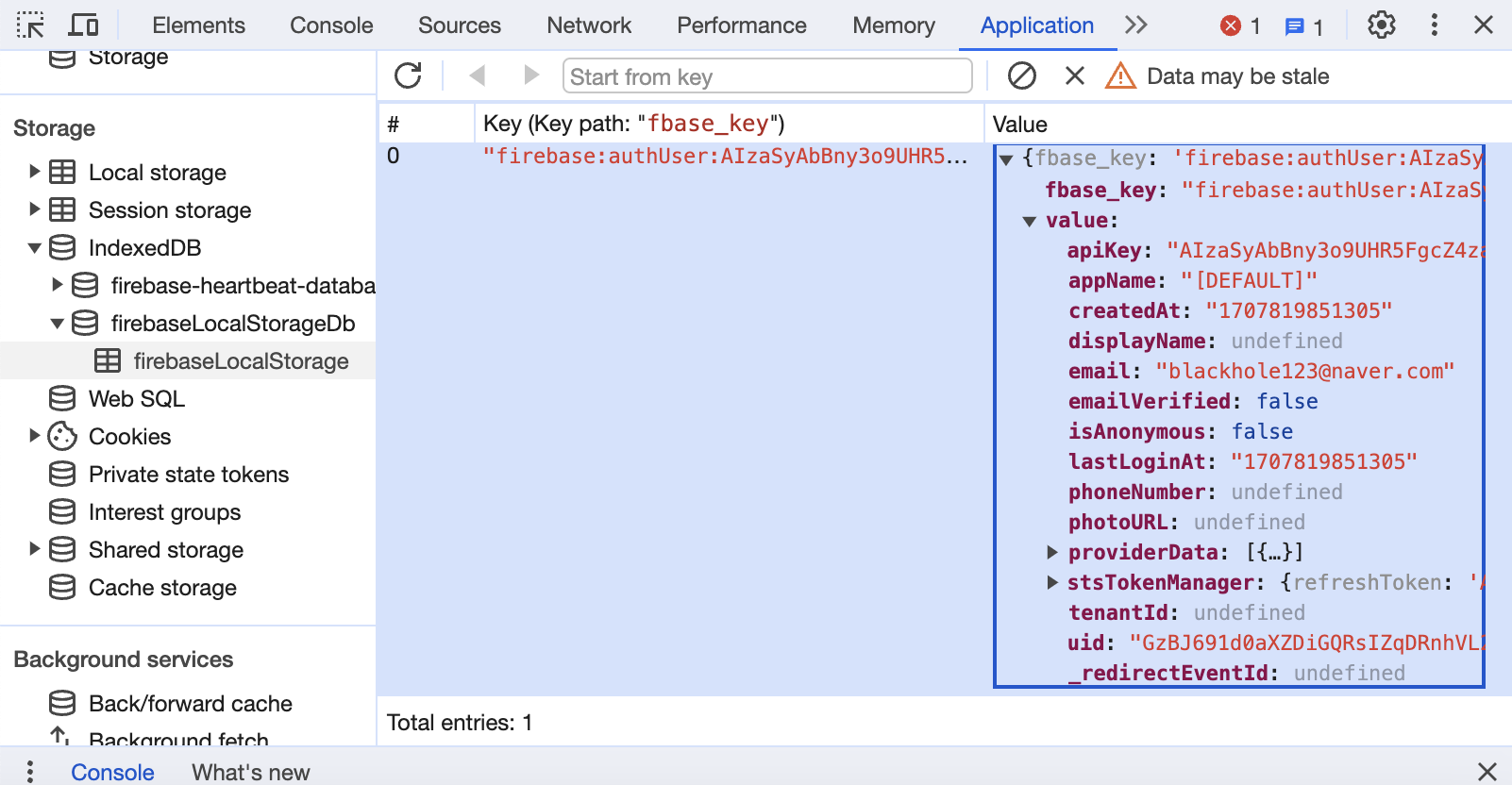The image size is (1512, 785).
Task: Collapse the firebaseLocalStorageDb node
Action: point(57,324)
